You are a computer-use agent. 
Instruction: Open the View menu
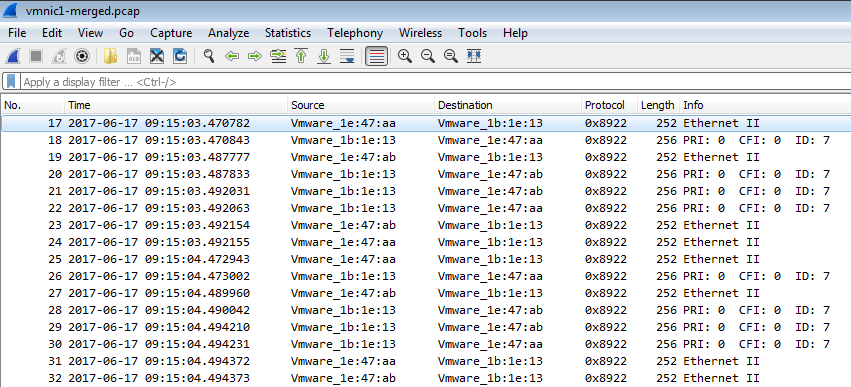90,33
